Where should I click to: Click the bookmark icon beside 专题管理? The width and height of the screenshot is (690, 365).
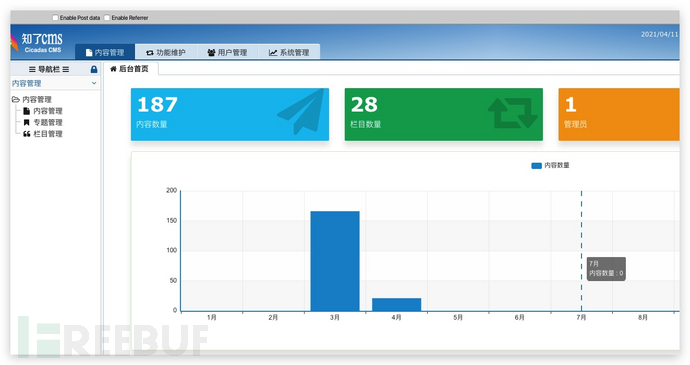click(x=26, y=122)
